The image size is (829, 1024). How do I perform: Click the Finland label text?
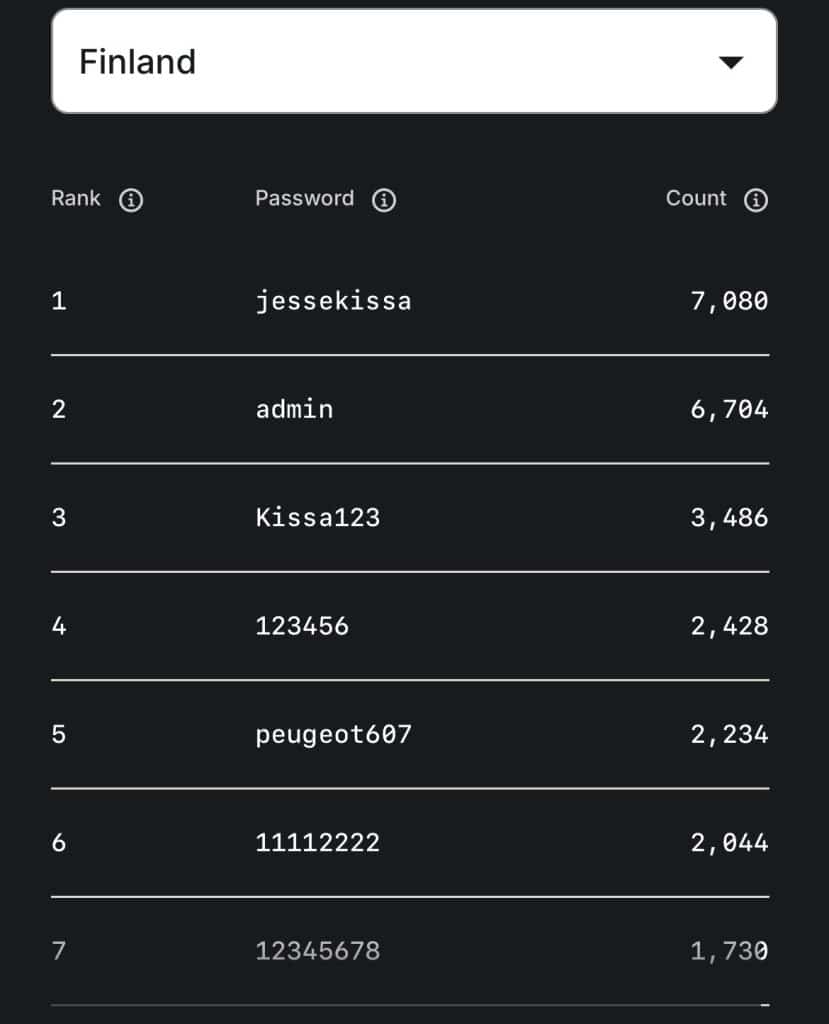coord(137,62)
